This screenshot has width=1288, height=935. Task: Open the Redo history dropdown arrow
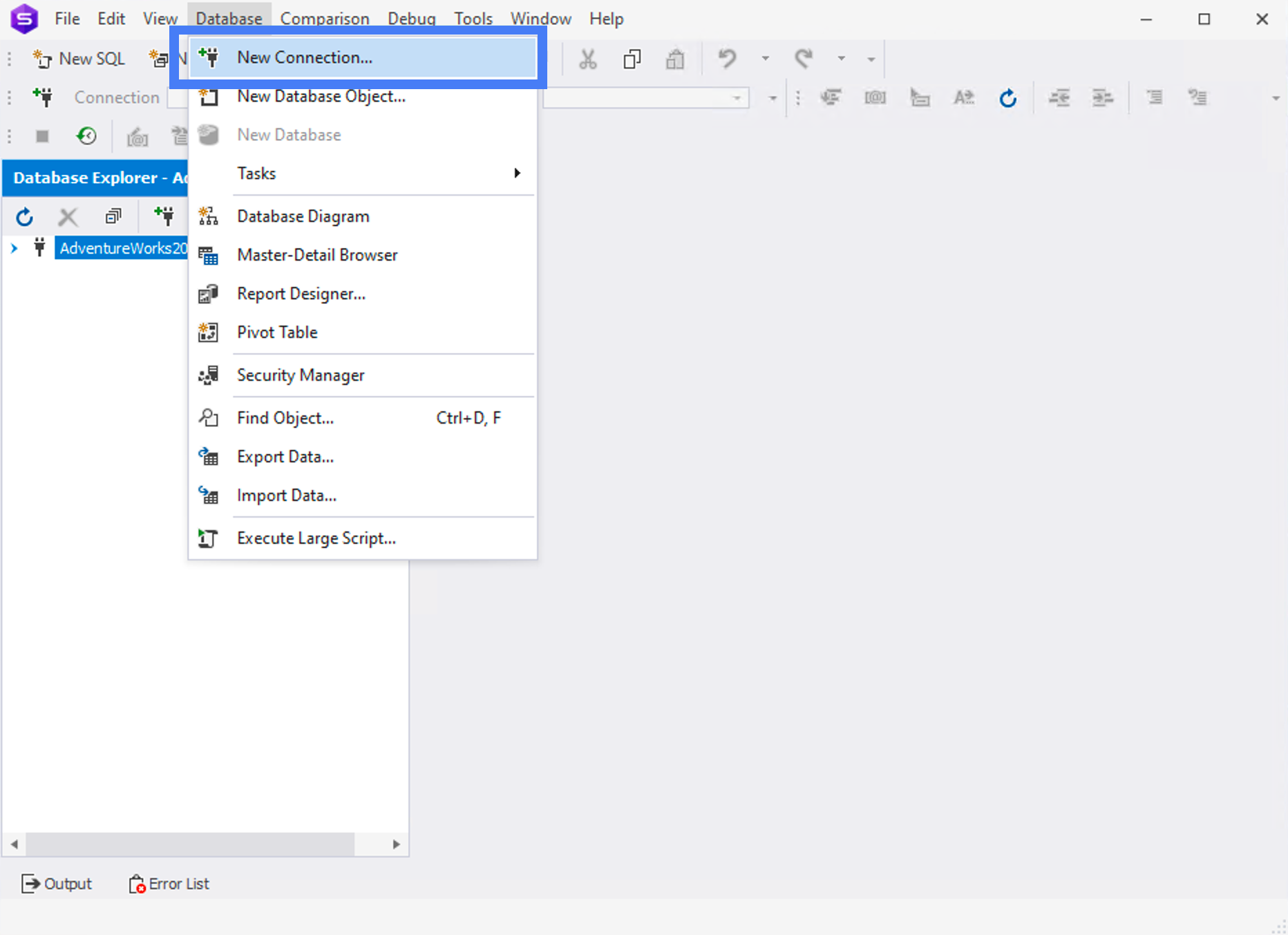click(x=841, y=59)
